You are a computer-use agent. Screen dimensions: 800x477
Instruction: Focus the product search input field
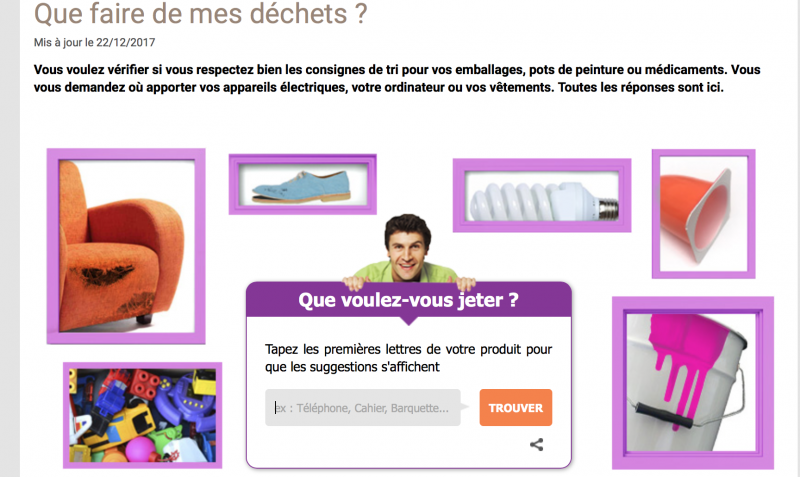pyautogui.click(x=363, y=408)
